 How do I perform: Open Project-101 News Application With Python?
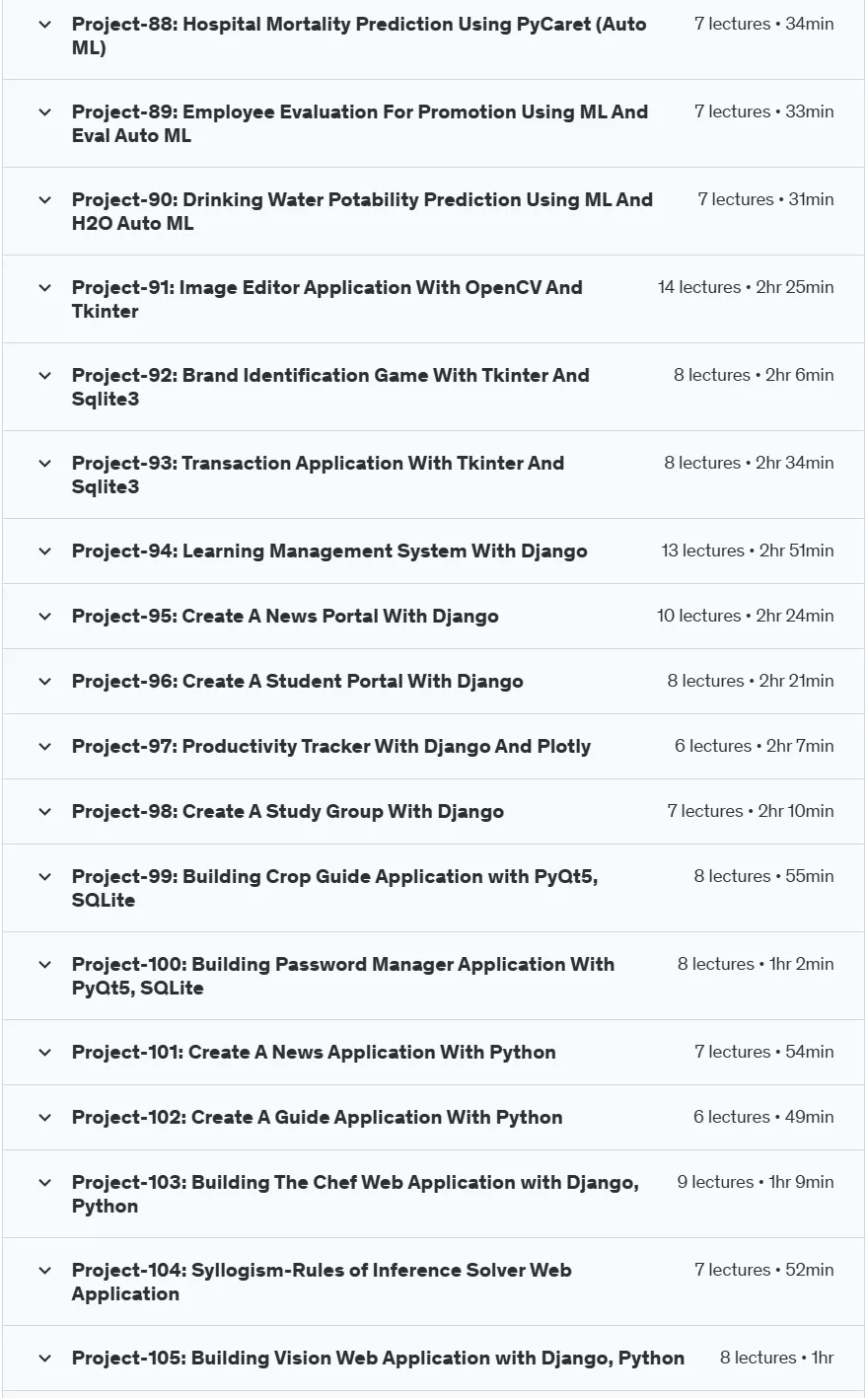point(314,1052)
